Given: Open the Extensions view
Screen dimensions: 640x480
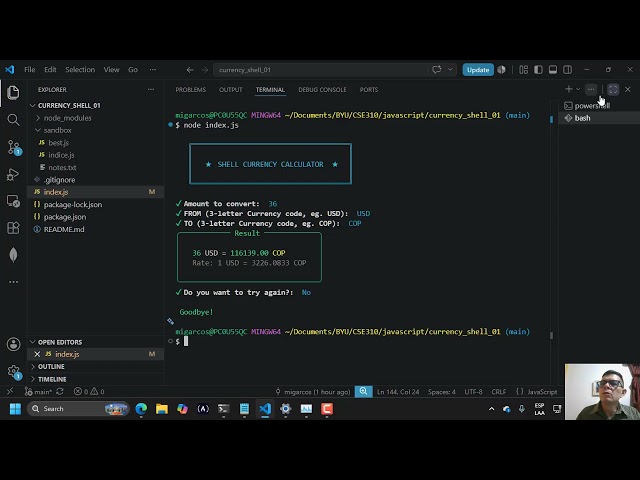Looking at the screenshot, I should point(13,228).
